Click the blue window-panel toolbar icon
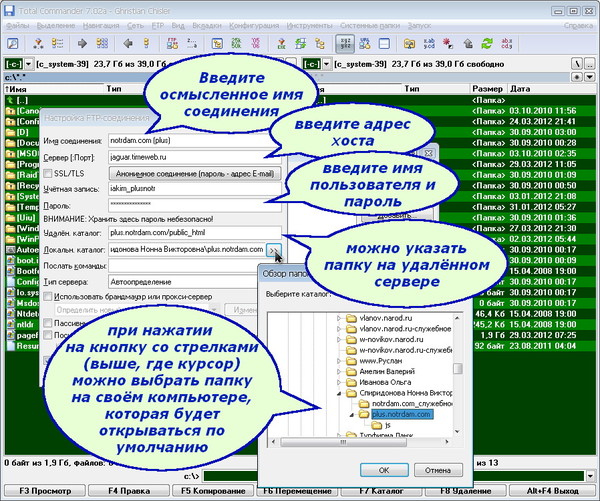The width and height of the screenshot is (600, 501). click(x=384, y=43)
